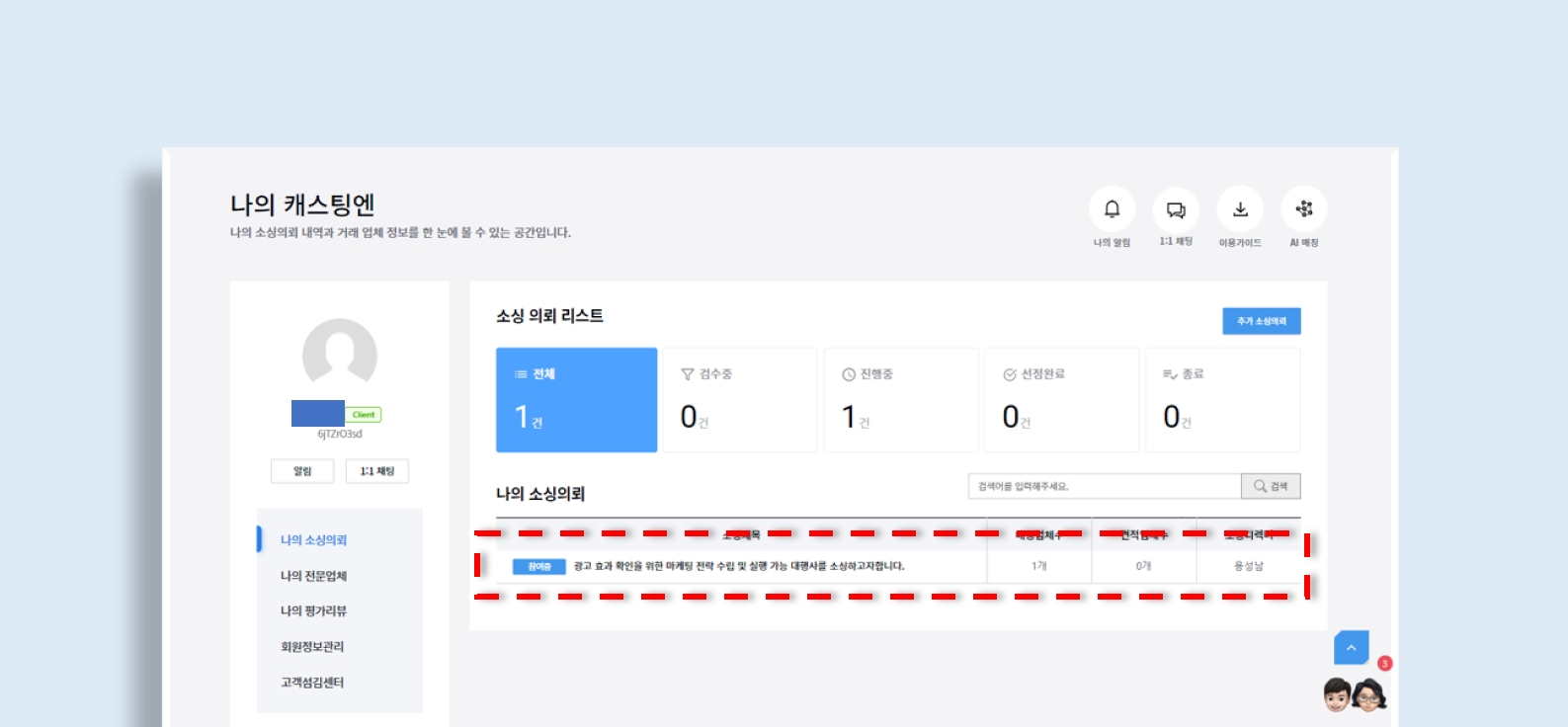1568x727 pixels.
Task: Select the 진행중 filter tab
Action: (900, 400)
